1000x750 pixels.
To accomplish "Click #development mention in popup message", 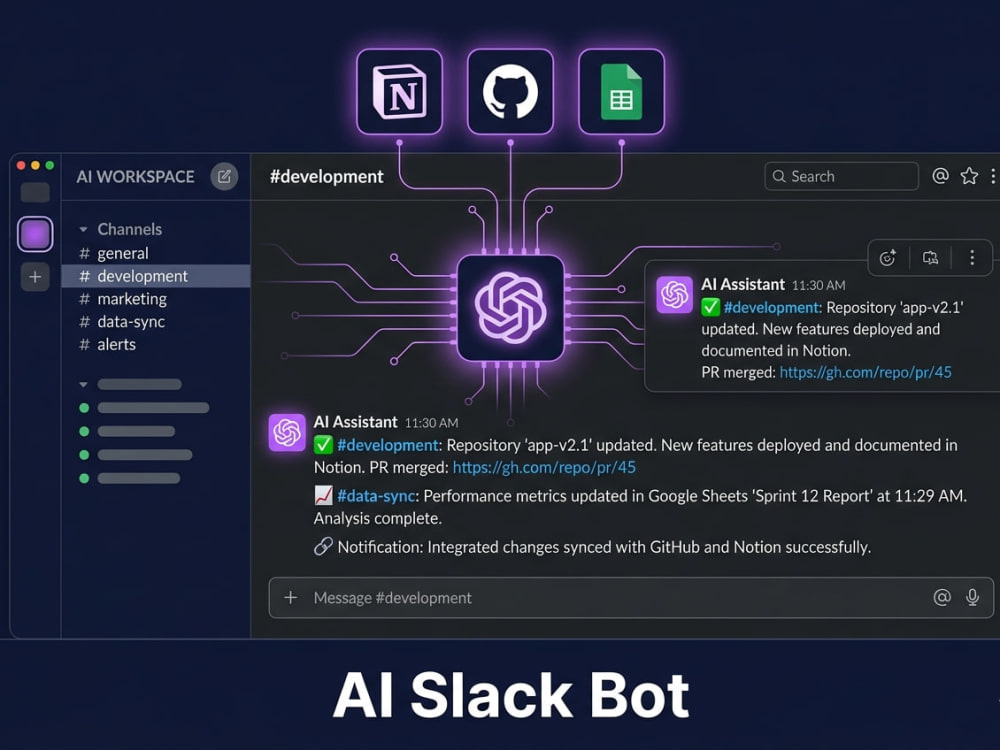I will coord(772,307).
